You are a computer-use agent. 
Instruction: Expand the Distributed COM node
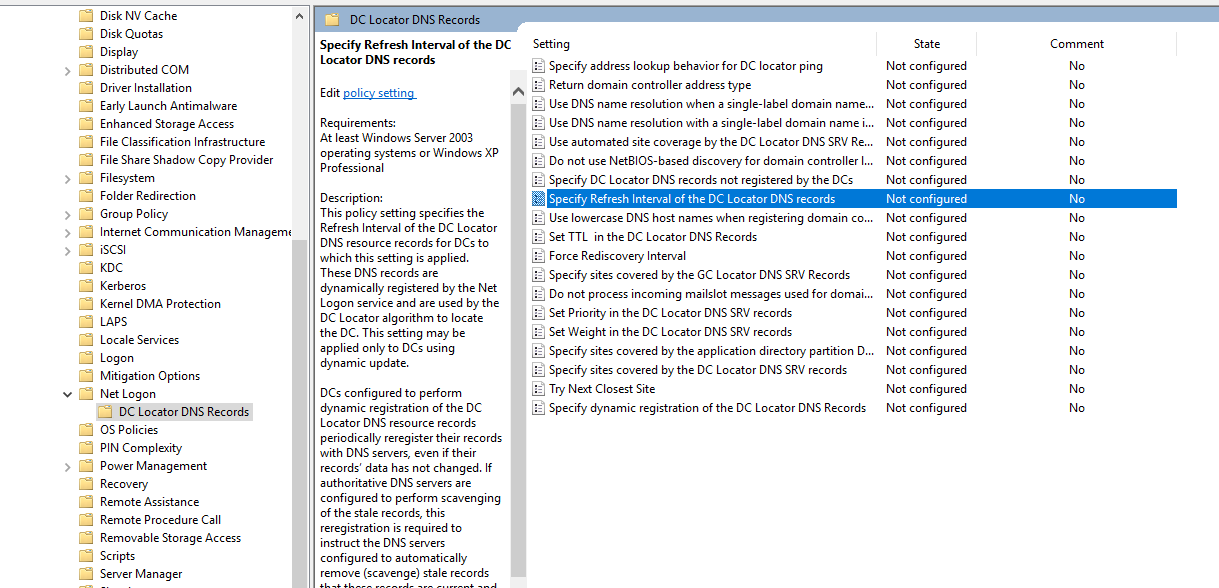(67, 69)
